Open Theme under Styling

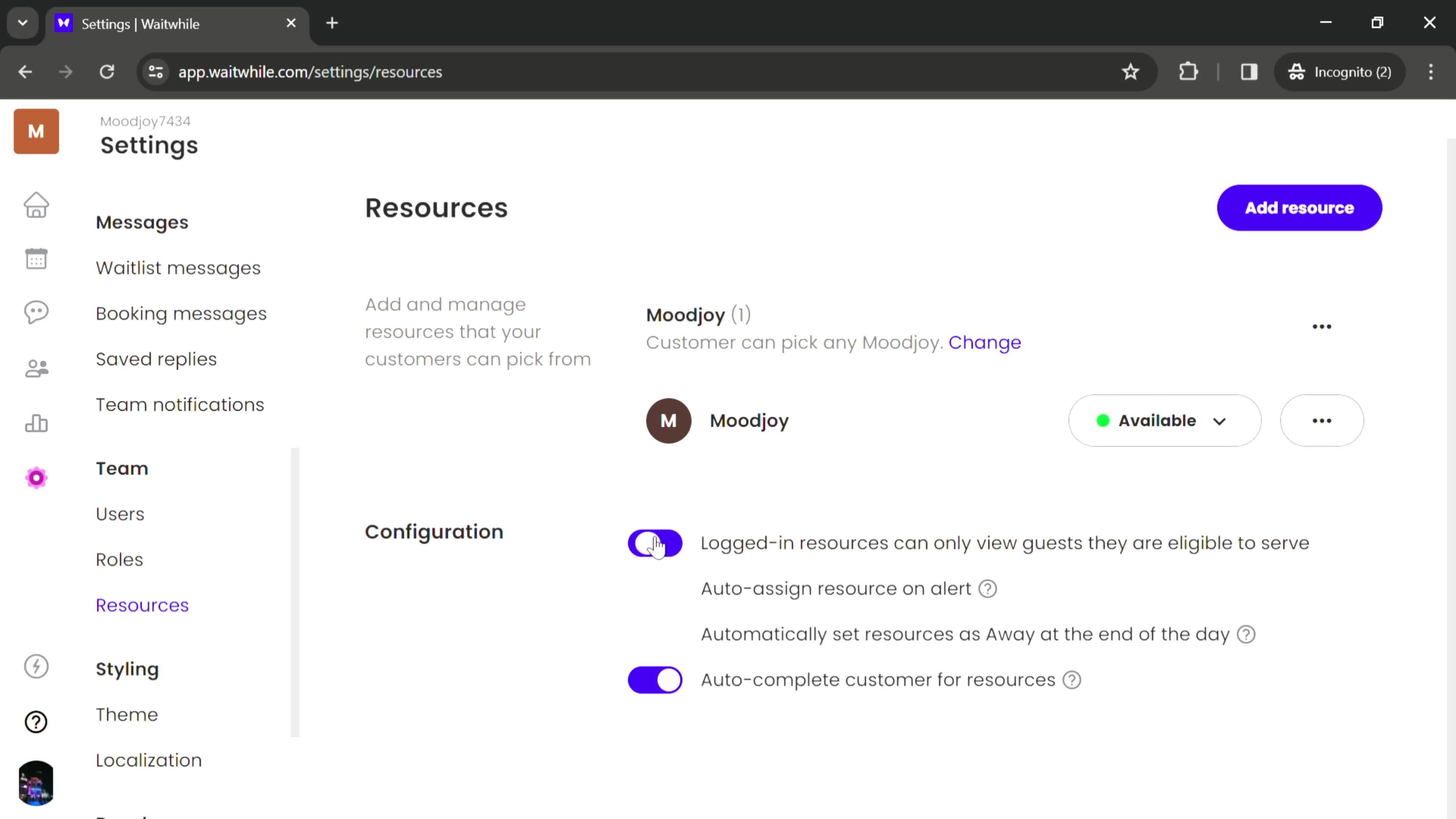[x=127, y=715]
